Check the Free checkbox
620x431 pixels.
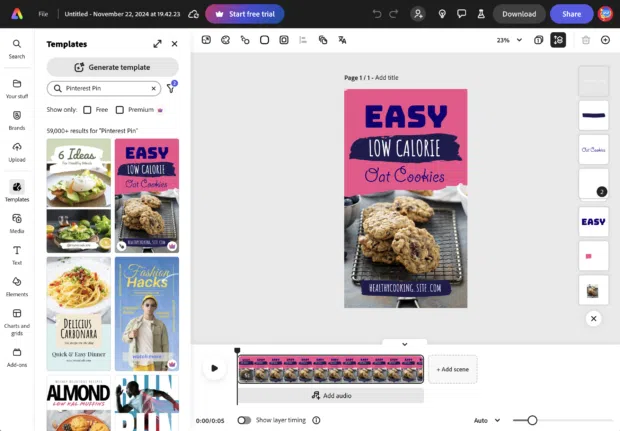pos(87,110)
